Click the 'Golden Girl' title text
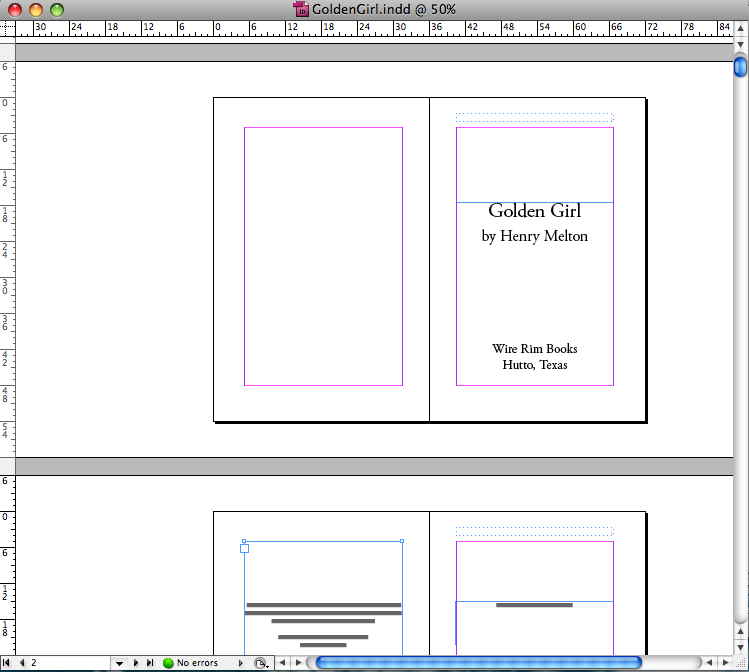The height and width of the screenshot is (672, 749). pyautogui.click(x=535, y=211)
